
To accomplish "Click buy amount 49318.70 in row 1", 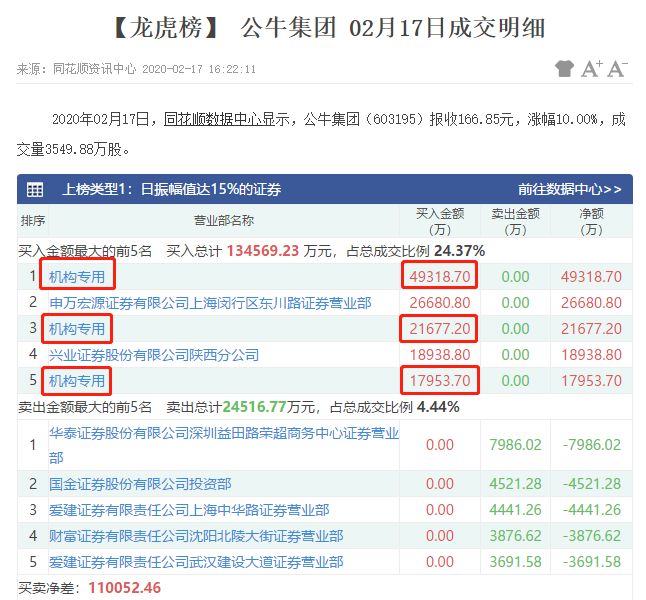I will [440, 277].
